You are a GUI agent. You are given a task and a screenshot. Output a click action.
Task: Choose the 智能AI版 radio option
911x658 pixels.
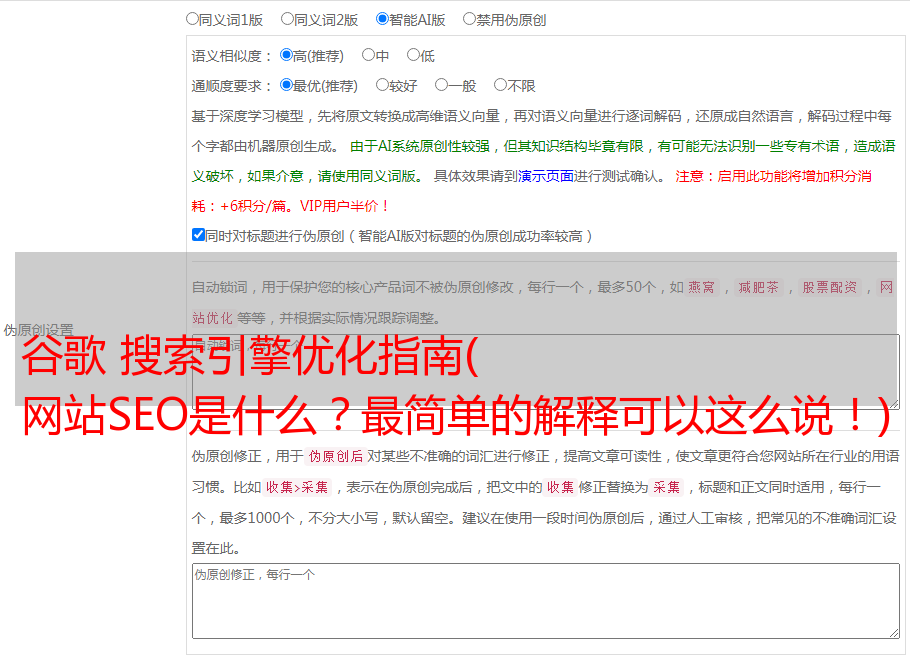[x=382, y=19]
